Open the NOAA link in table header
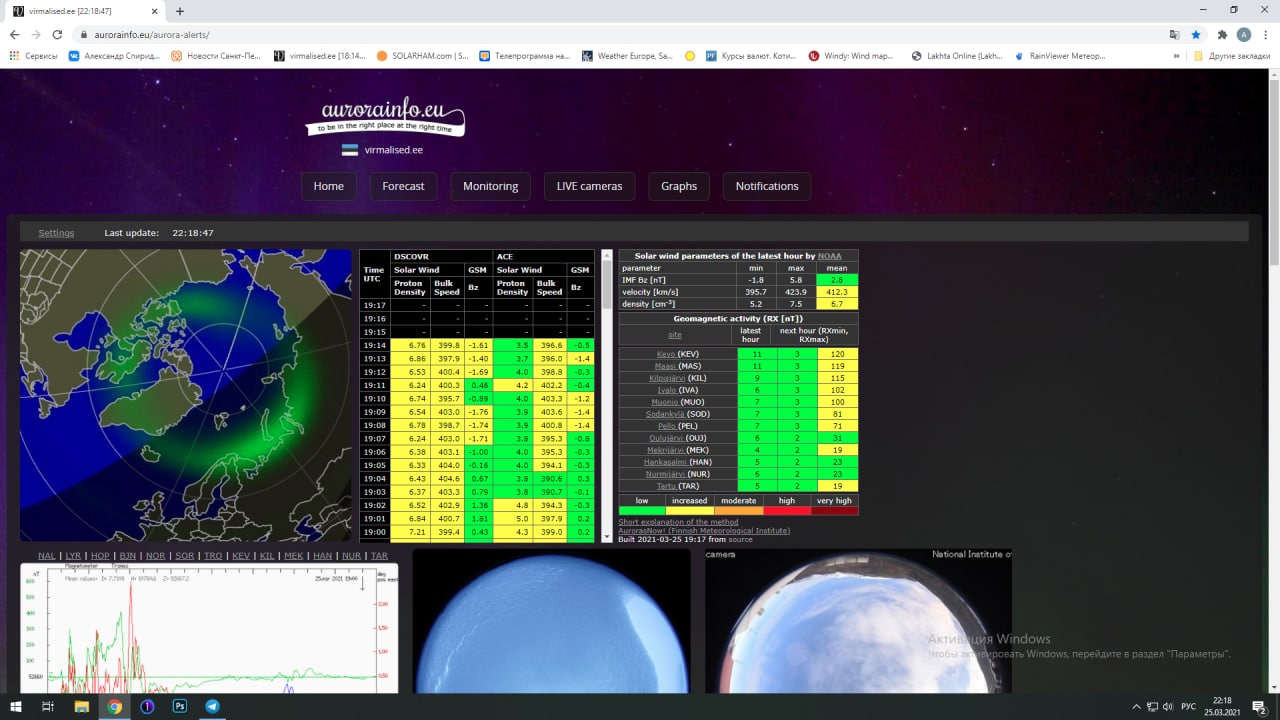 830,256
